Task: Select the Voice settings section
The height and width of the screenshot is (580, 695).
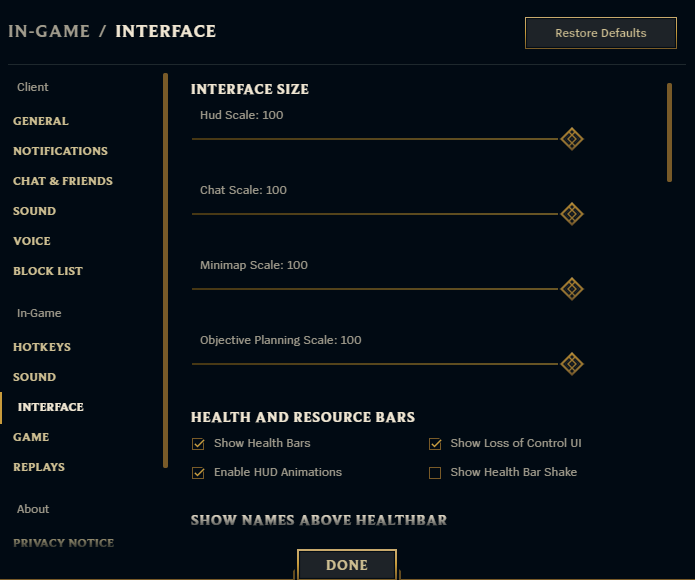Action: (x=32, y=241)
